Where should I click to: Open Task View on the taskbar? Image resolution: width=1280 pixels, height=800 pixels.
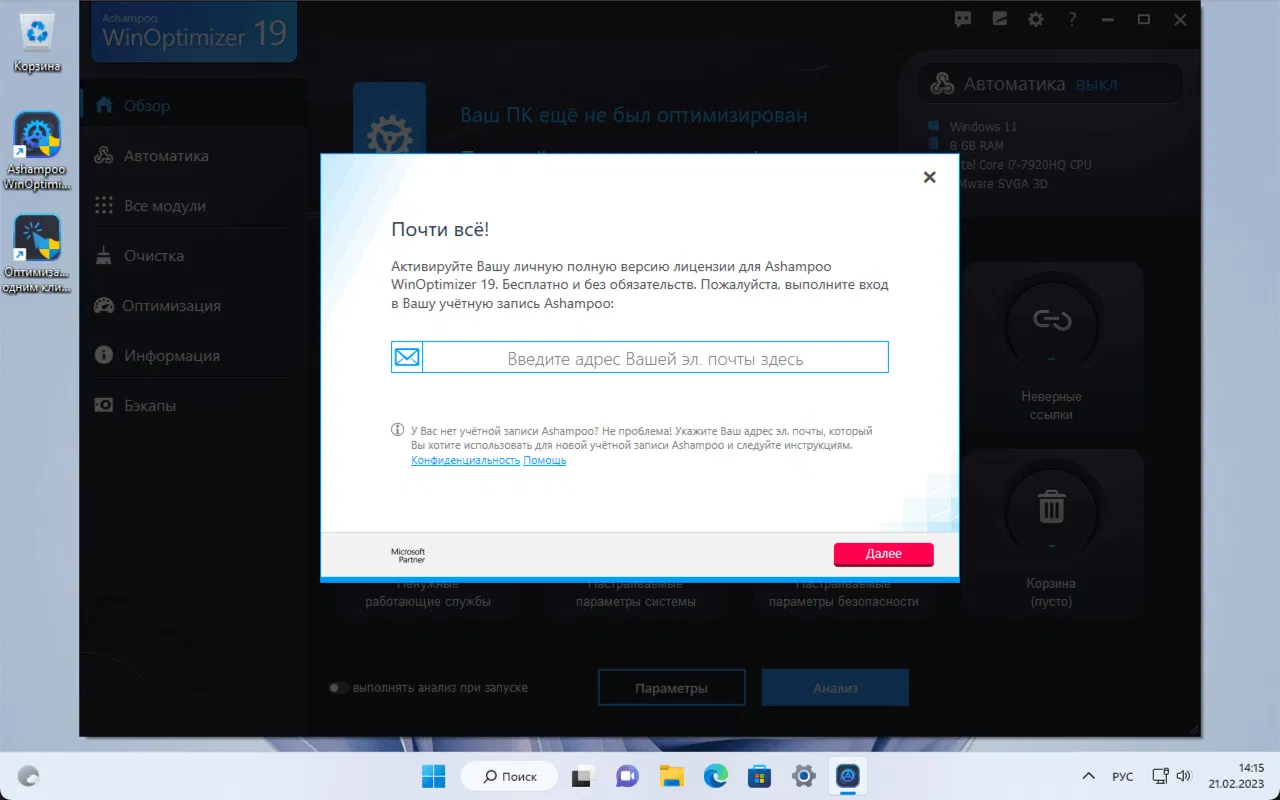(x=582, y=776)
